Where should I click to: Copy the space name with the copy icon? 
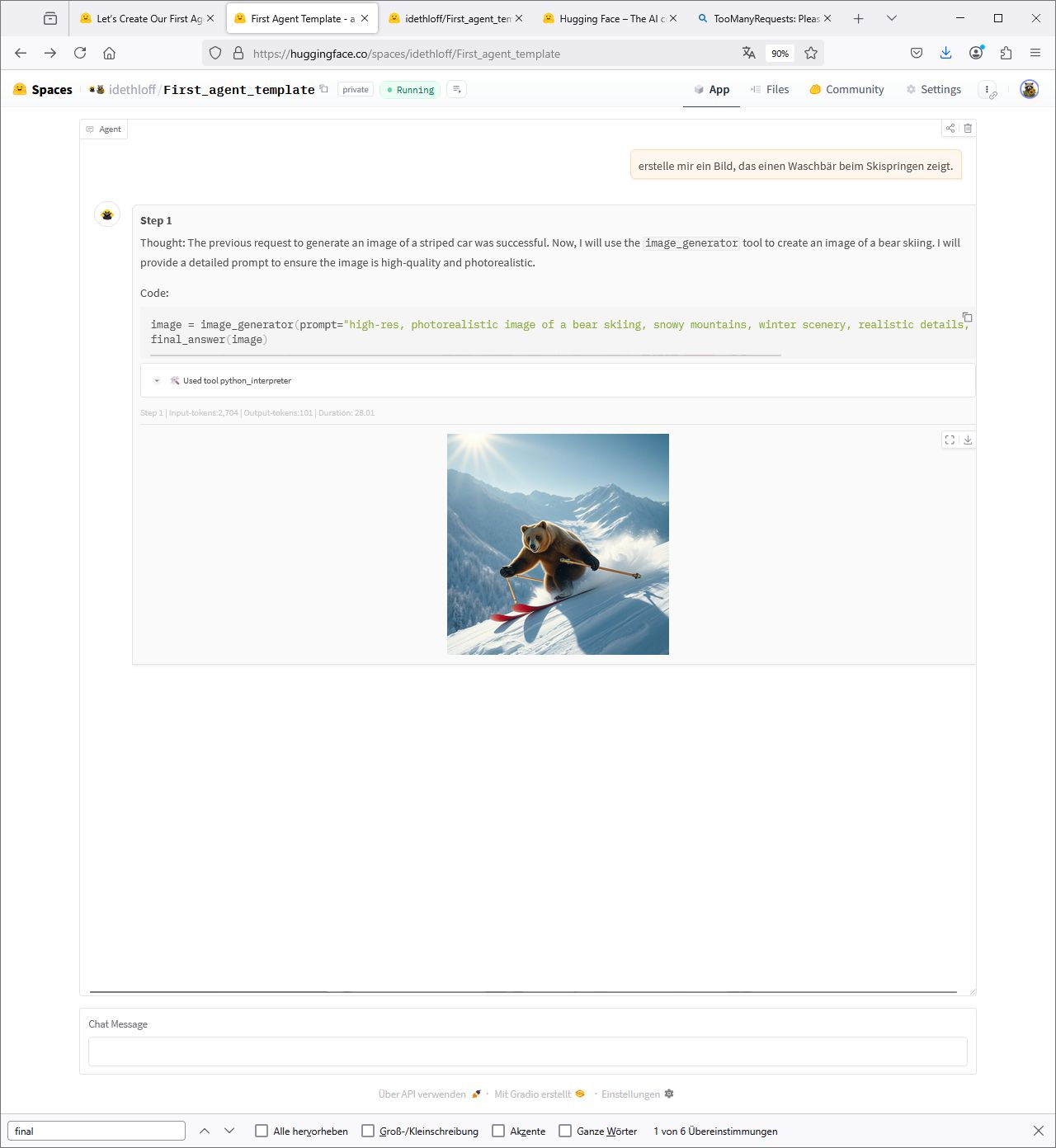click(324, 89)
